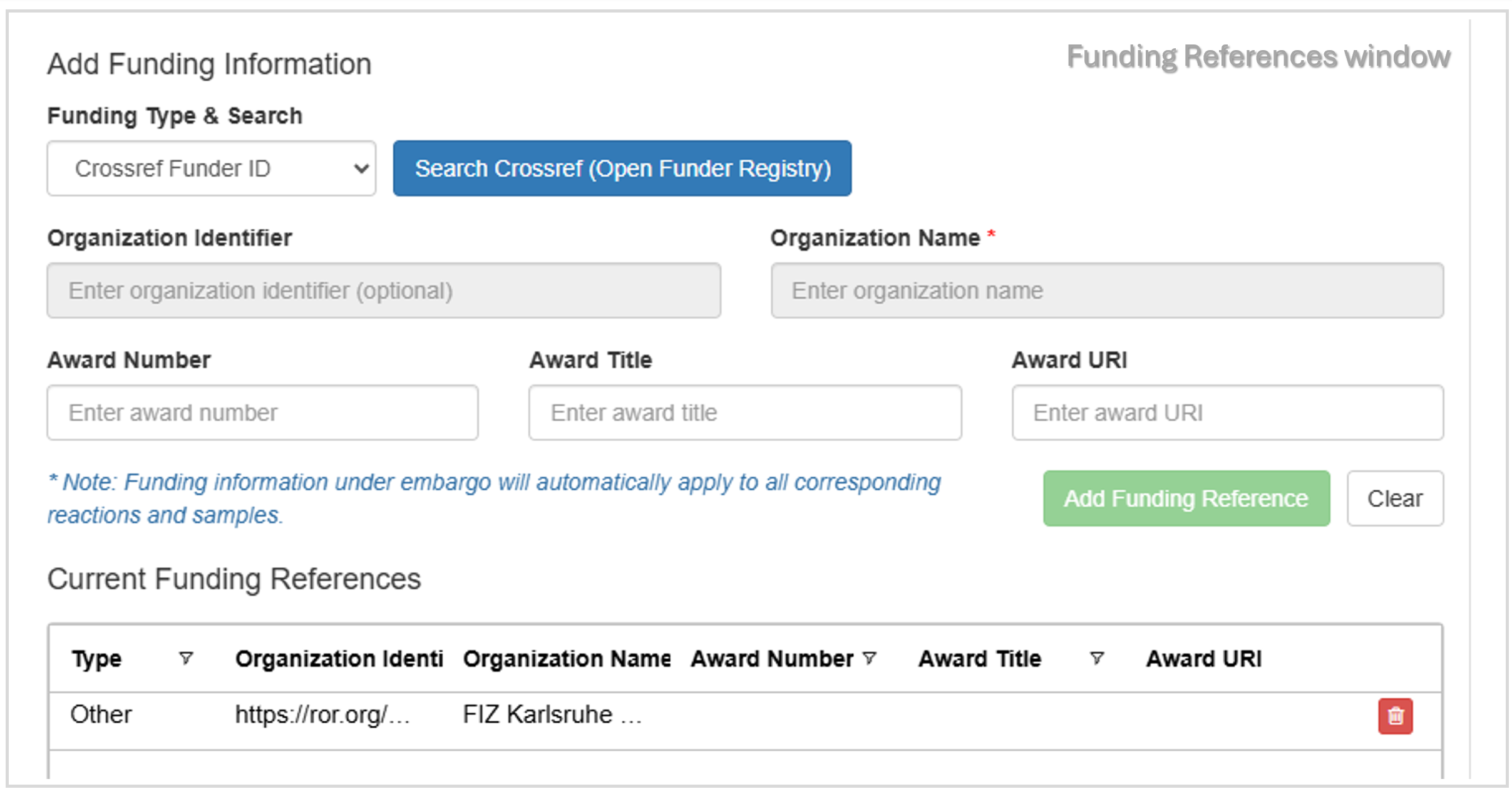Click the Add Funding Reference button
Image resolution: width=1512 pixels, height=794 pixels.
[x=1185, y=498]
